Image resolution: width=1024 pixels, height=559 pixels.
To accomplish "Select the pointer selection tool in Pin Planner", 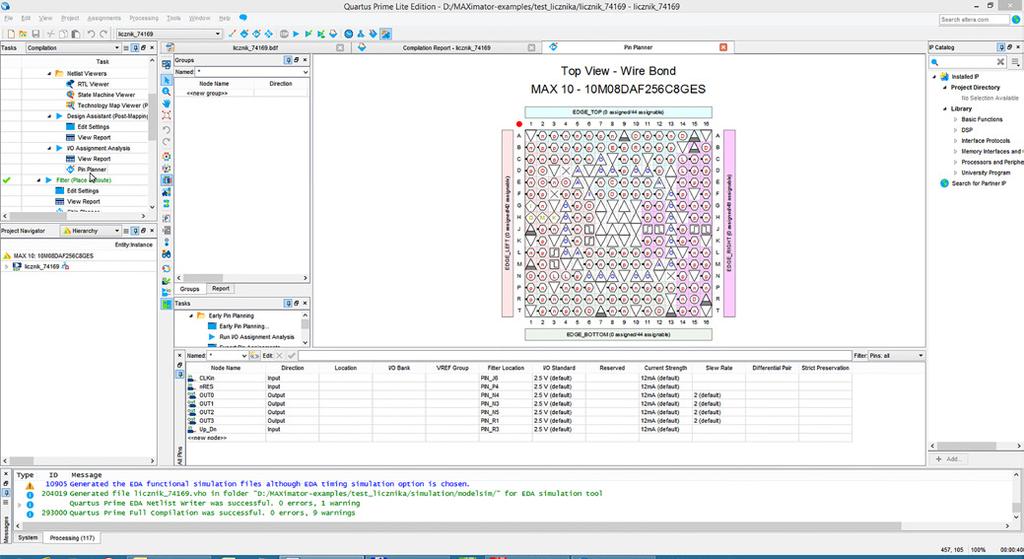I will point(167,80).
